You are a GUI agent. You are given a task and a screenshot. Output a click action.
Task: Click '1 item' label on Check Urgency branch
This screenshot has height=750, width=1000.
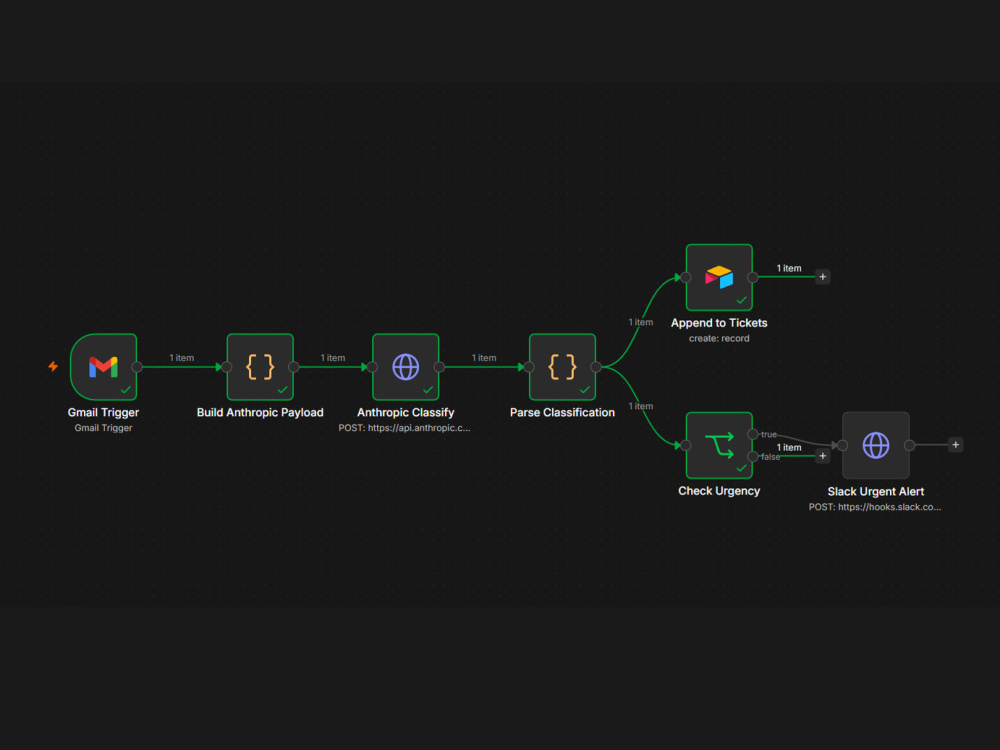pyautogui.click(x=641, y=406)
